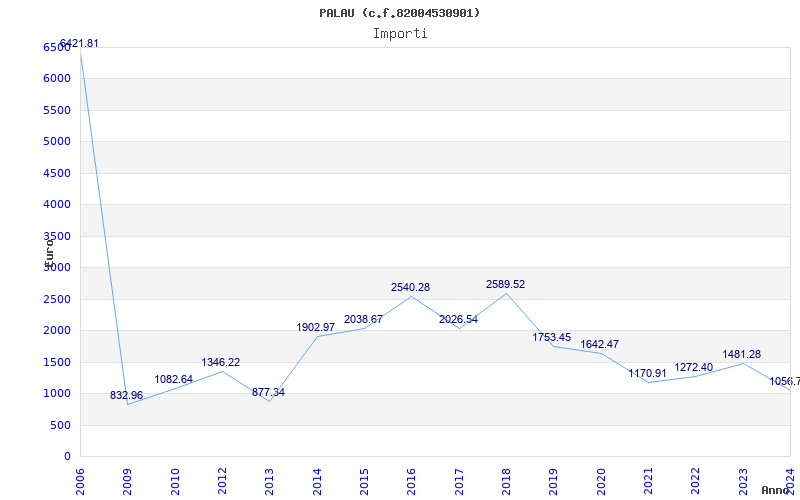Click the data label 1082.64

click(173, 379)
